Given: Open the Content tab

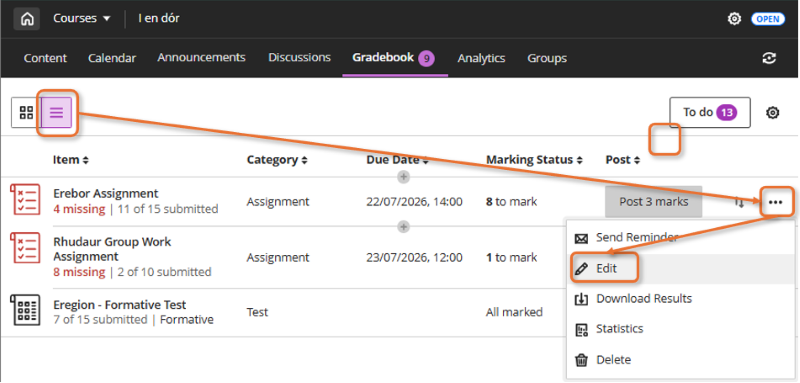Looking at the screenshot, I should tap(45, 58).
